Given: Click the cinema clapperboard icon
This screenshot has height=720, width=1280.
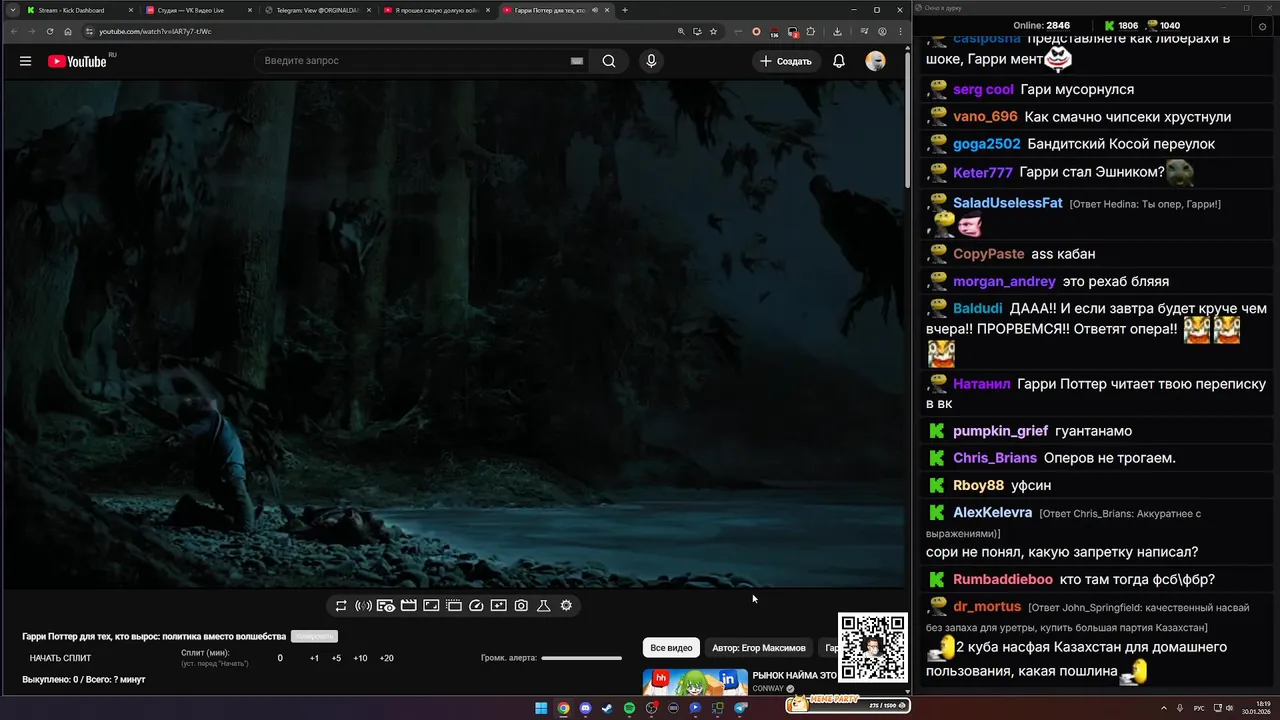Looking at the screenshot, I should 408,606.
